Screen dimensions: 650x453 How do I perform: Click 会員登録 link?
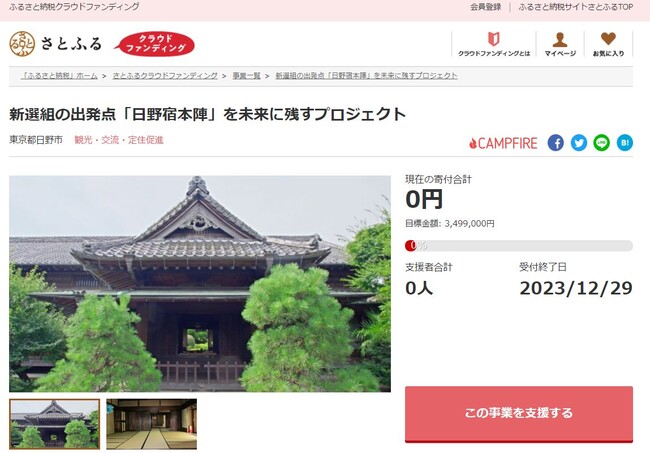485,7
